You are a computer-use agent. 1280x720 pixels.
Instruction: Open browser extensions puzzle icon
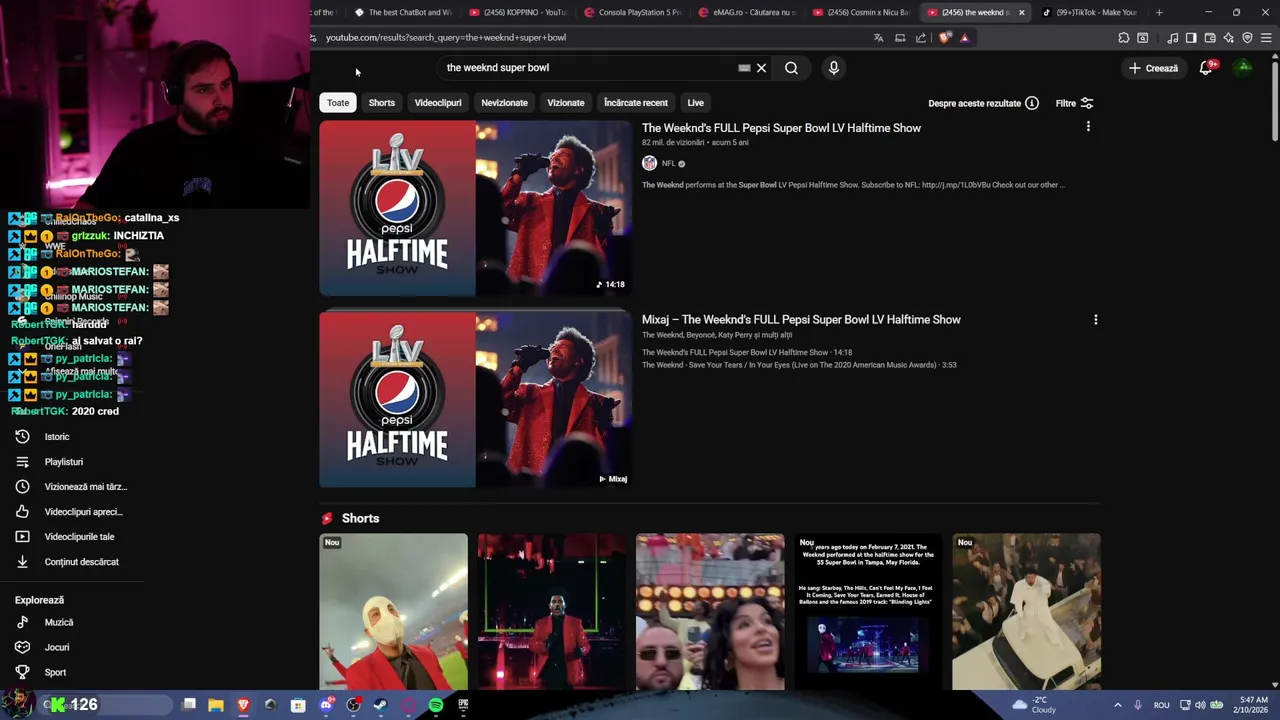point(1124,38)
